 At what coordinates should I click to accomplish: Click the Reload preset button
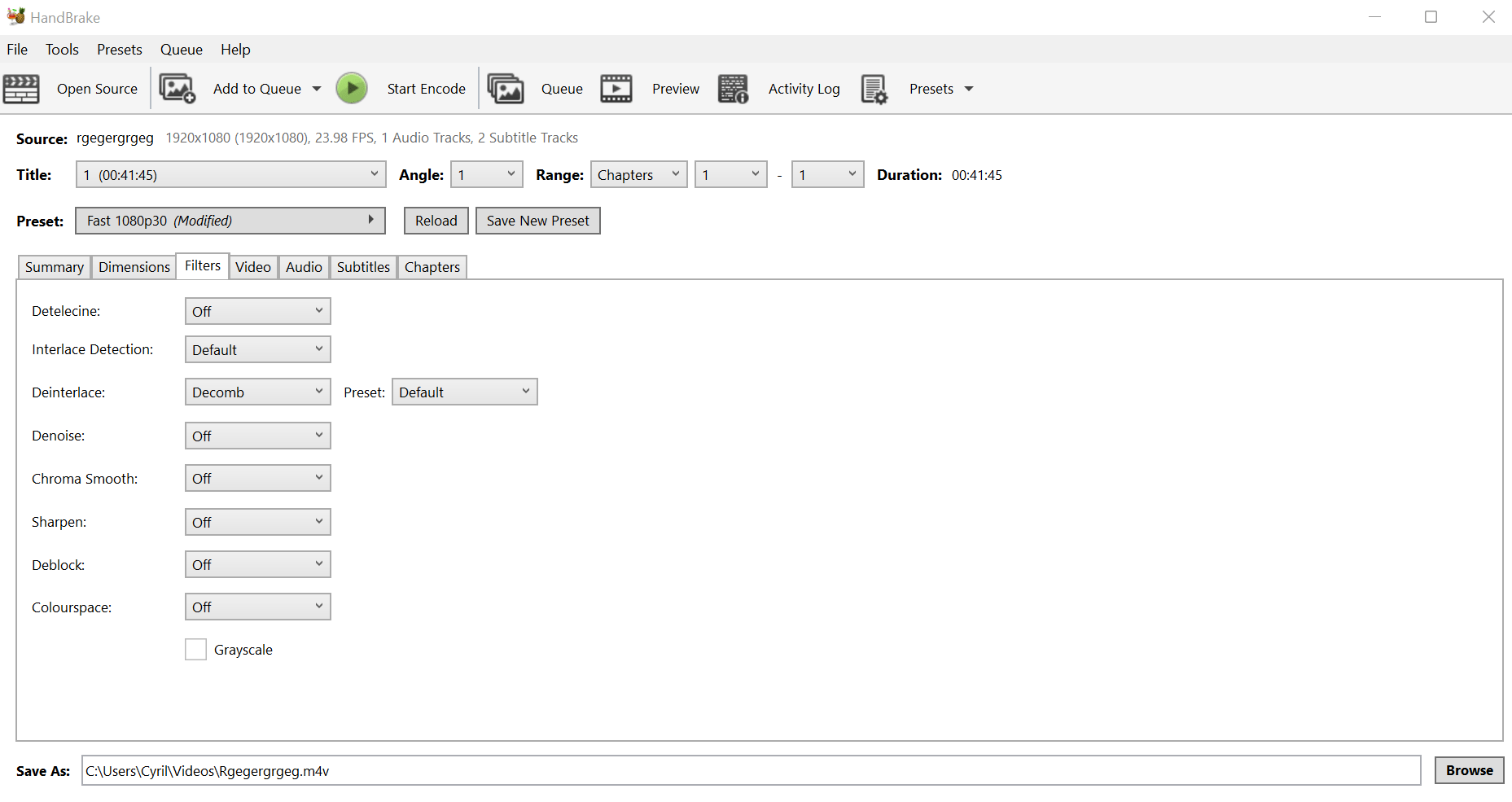coord(436,221)
